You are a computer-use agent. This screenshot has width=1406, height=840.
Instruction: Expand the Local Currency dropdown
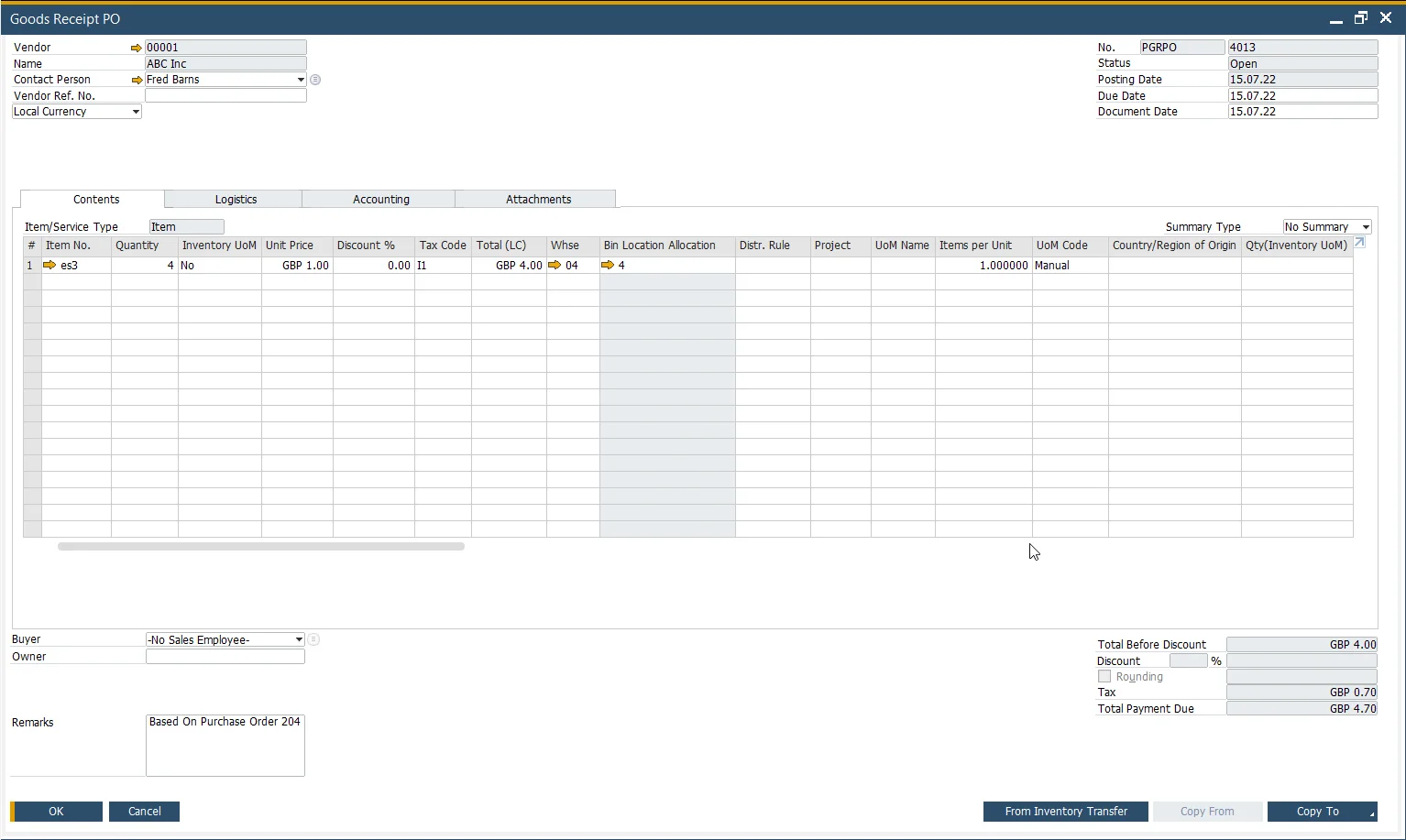click(136, 112)
